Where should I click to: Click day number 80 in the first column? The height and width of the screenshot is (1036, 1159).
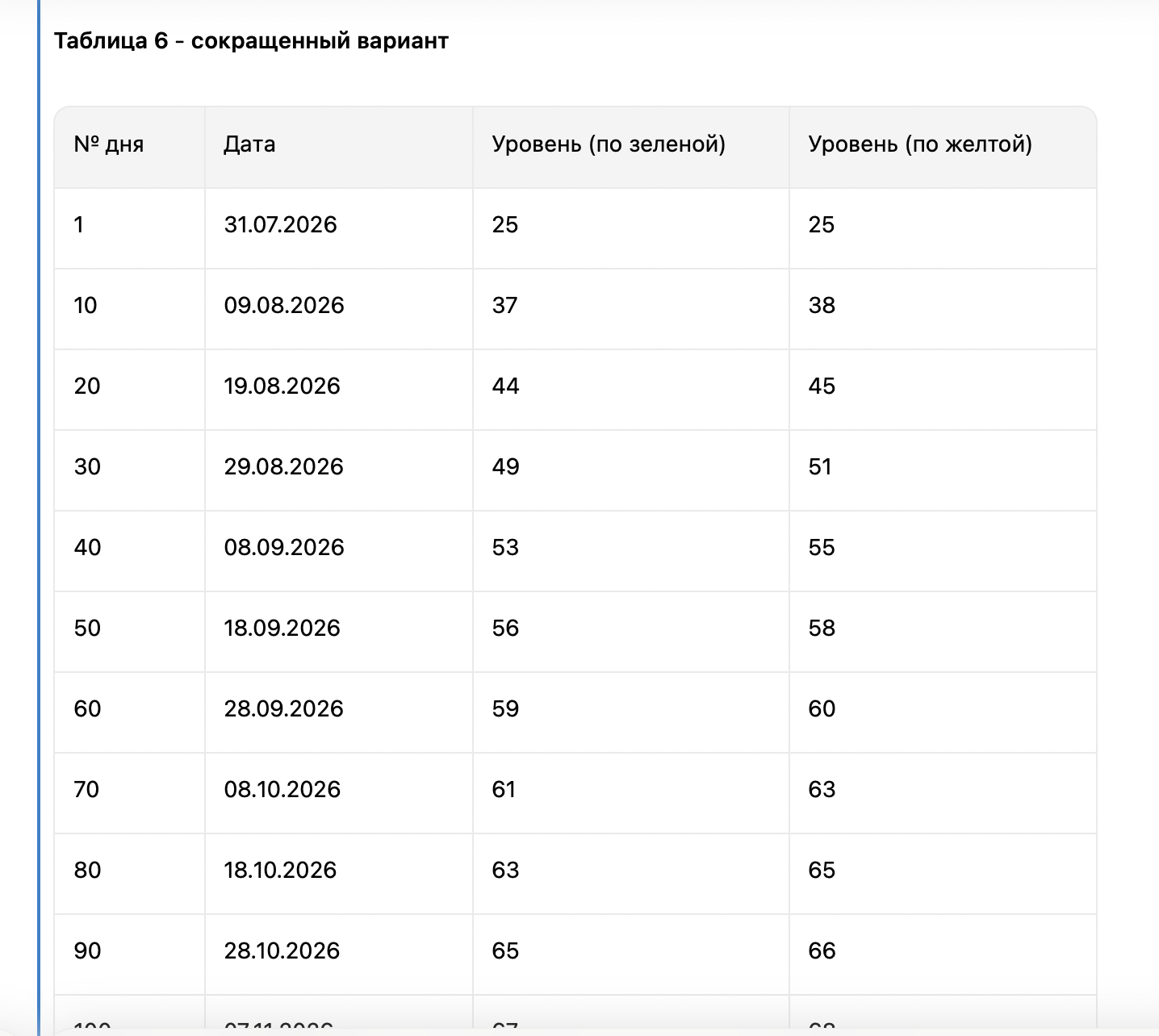tap(87, 870)
